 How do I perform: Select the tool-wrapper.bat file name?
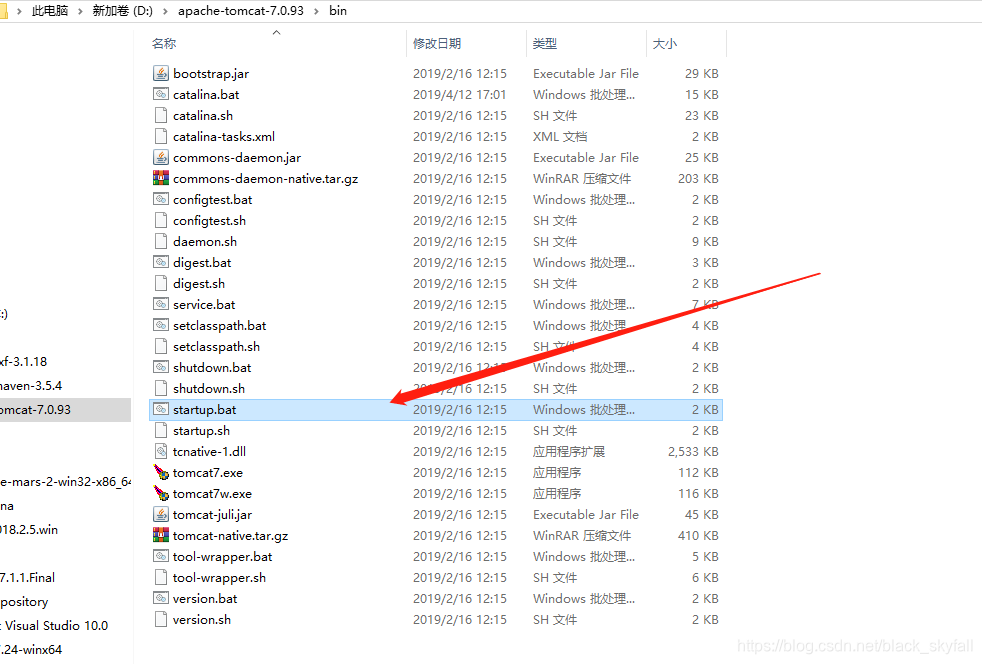pos(222,557)
